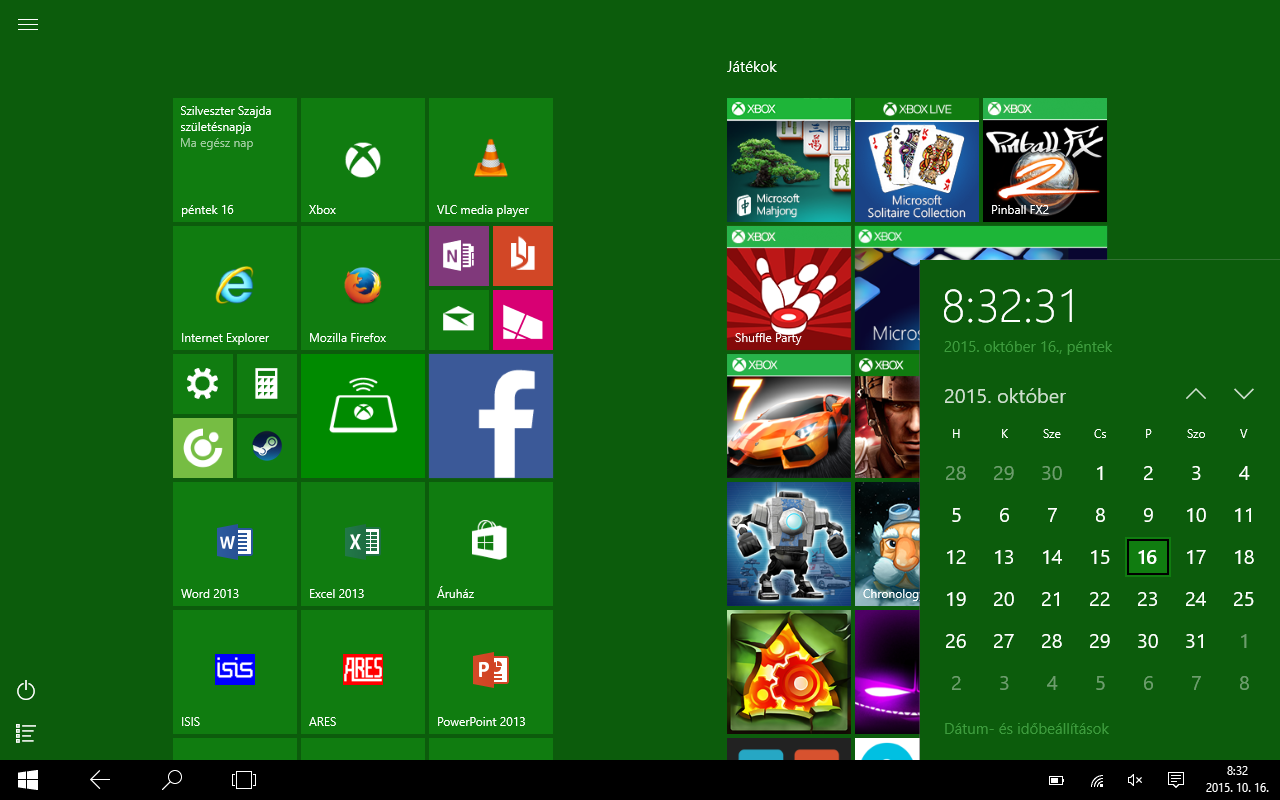Screen dimensions: 1280x800
Task: Launch Steam small tile
Action: pyautogui.click(x=267, y=448)
